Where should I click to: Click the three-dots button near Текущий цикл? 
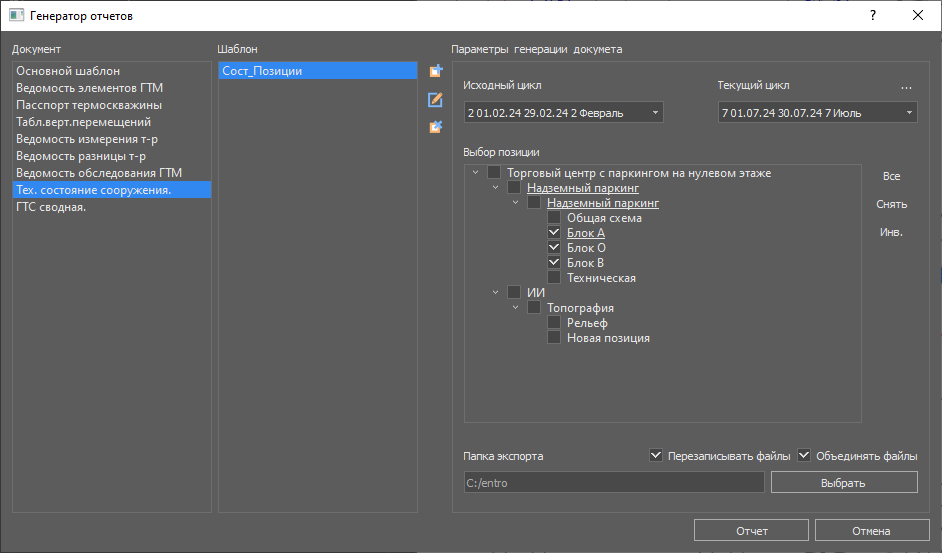tap(906, 86)
